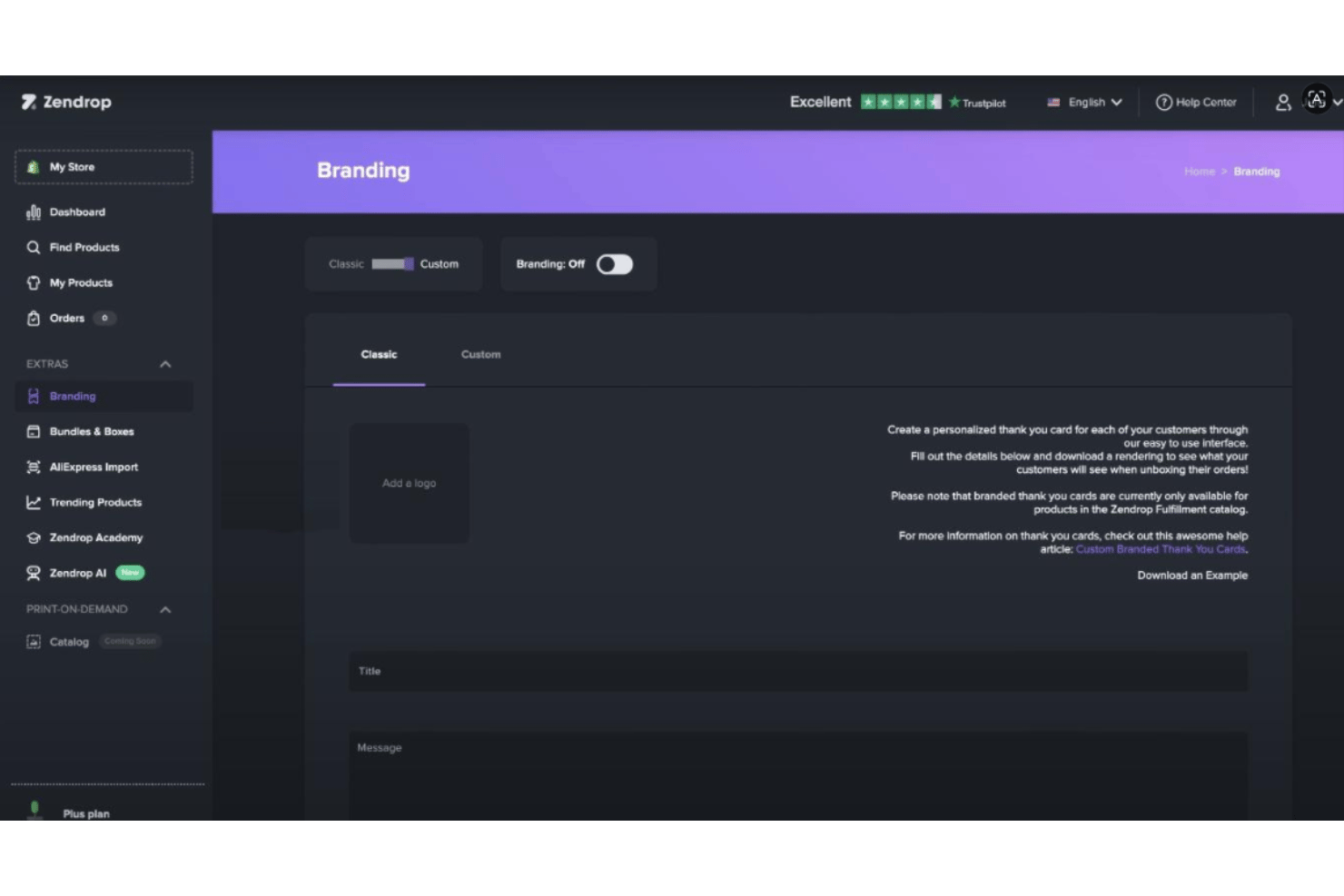This screenshot has height=896, width=1344.
Task: Click the Branding sidebar icon
Action: (34, 396)
